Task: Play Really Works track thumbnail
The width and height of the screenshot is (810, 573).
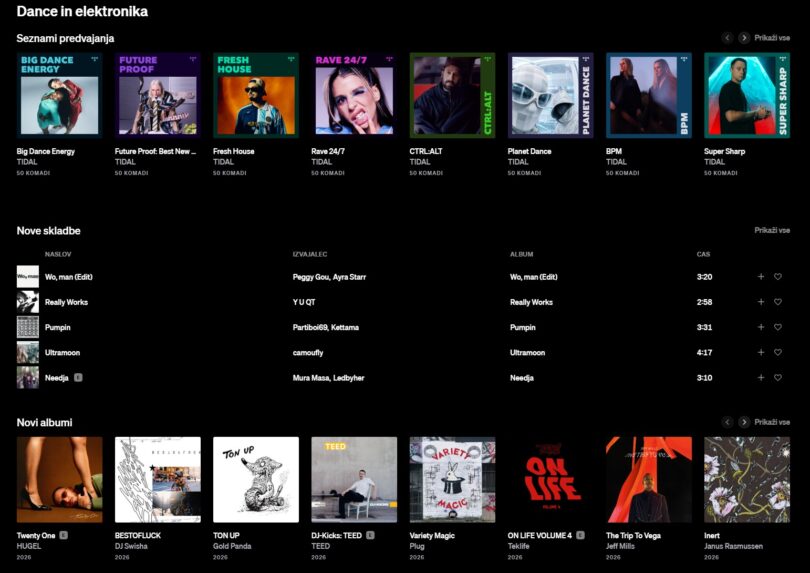Action: [x=27, y=302]
